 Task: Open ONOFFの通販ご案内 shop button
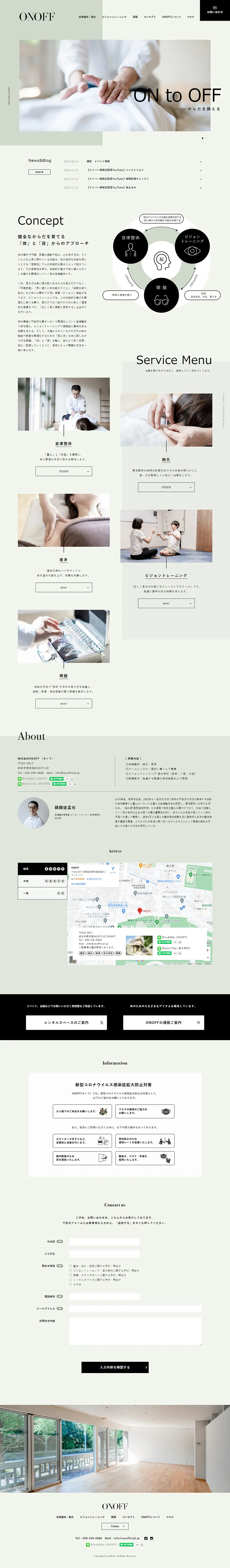164,1023
